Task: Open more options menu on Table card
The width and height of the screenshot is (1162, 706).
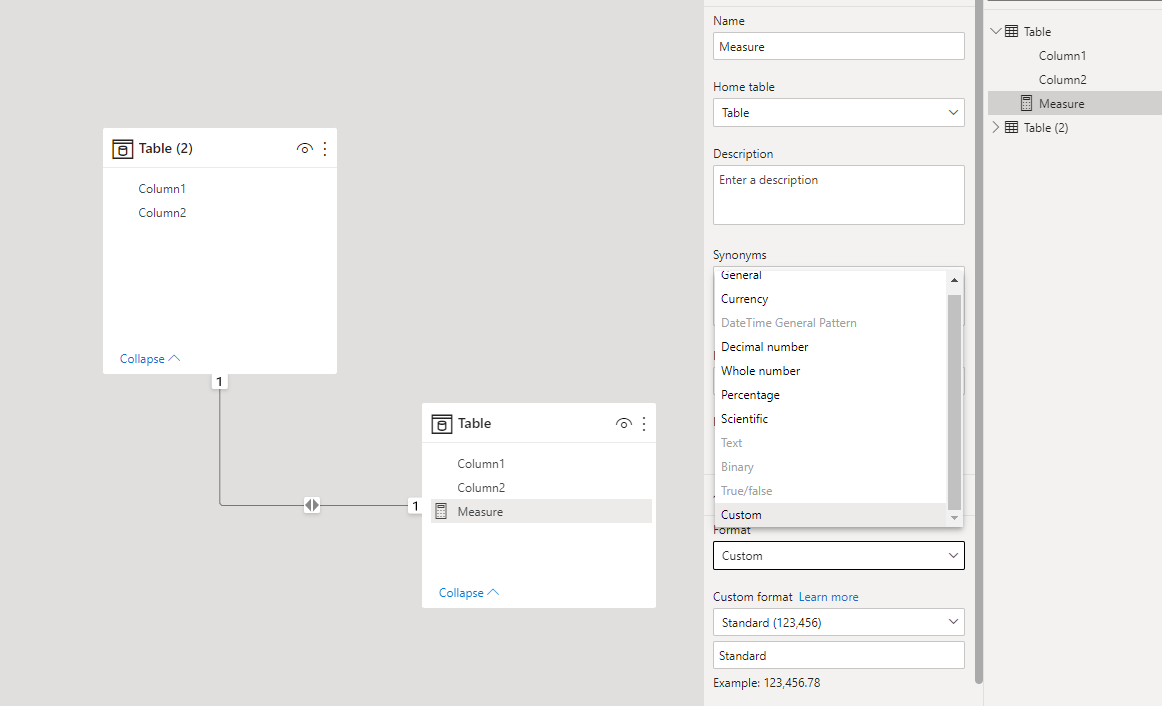Action: (x=644, y=424)
